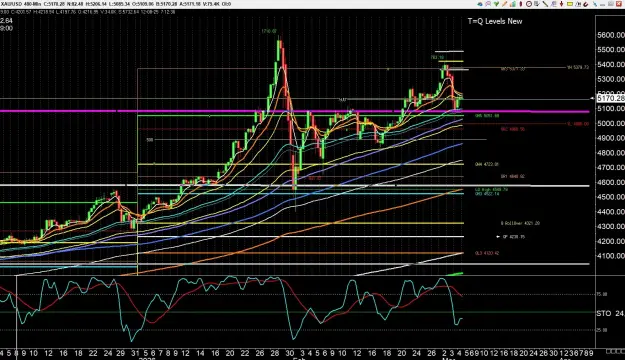This screenshot has height=360, width=625.
Task: Select the thick white horizontal line near 4580
Action: [x=295, y=185]
